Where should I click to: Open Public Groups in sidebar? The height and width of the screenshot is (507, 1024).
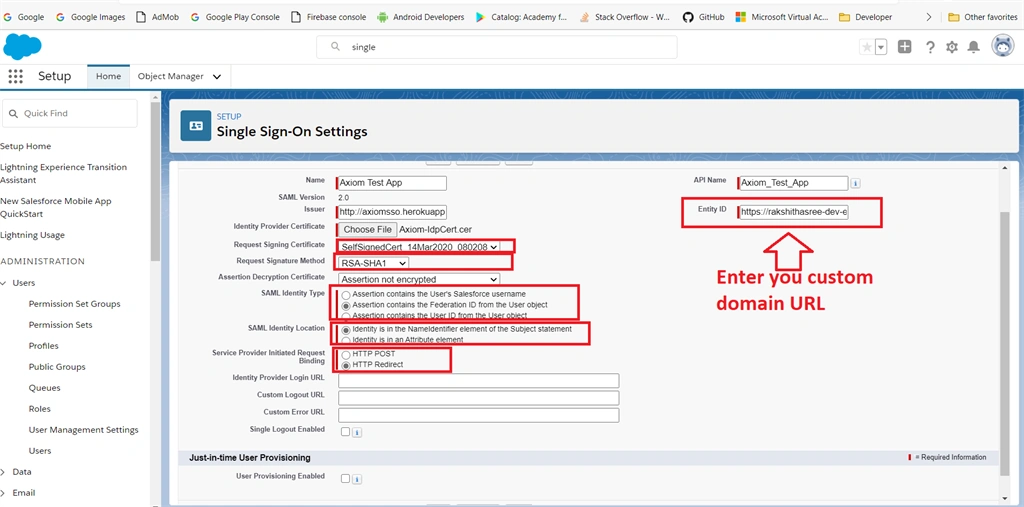(x=57, y=367)
